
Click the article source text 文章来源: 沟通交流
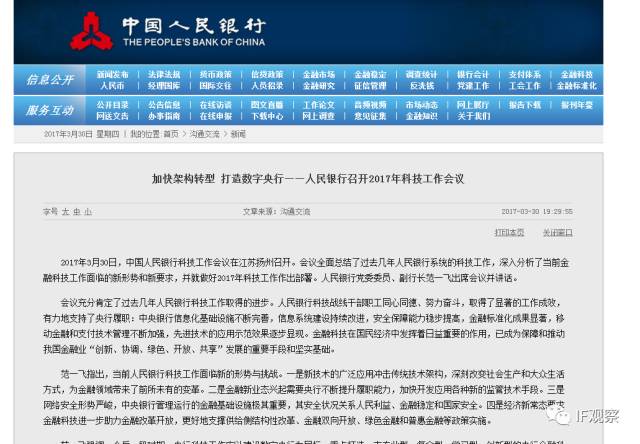tap(276, 212)
